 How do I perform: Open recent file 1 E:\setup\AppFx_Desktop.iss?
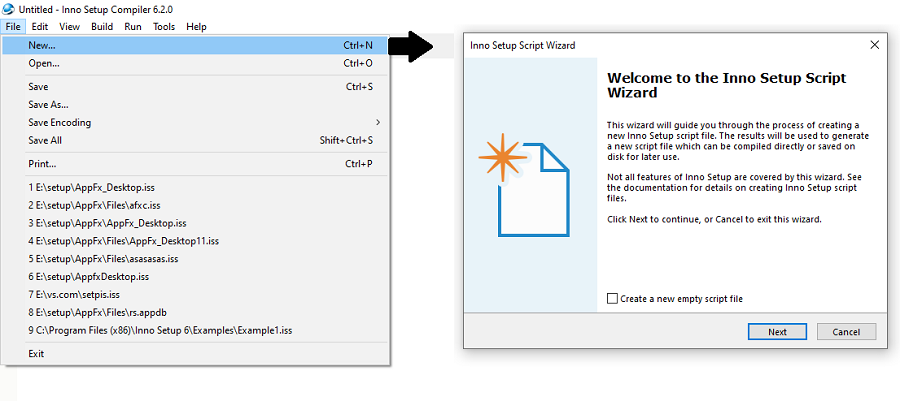click(x=195, y=187)
